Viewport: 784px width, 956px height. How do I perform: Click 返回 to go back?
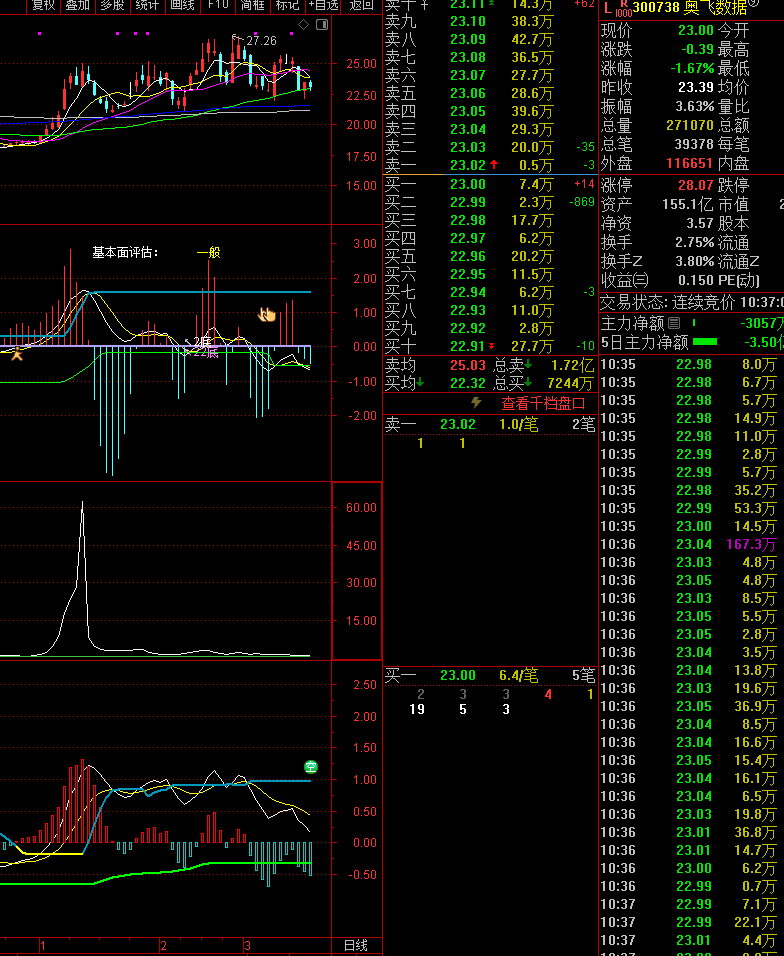[x=362, y=5]
